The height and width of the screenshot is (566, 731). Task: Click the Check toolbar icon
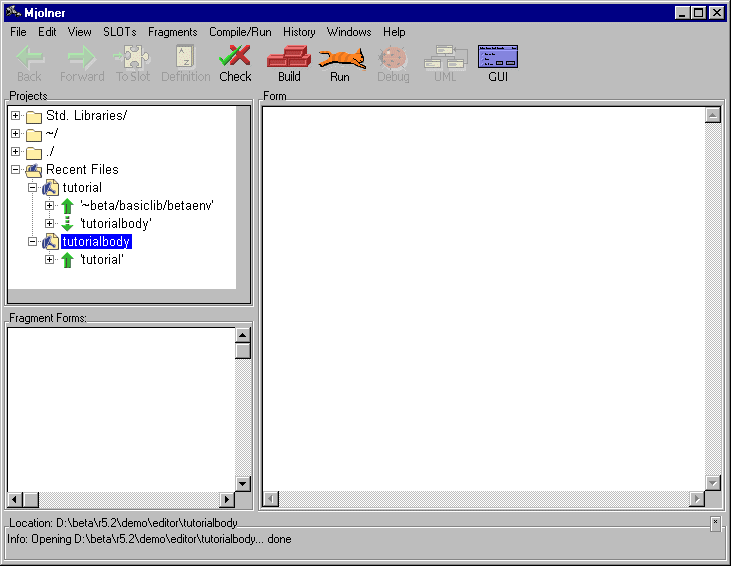pos(235,58)
